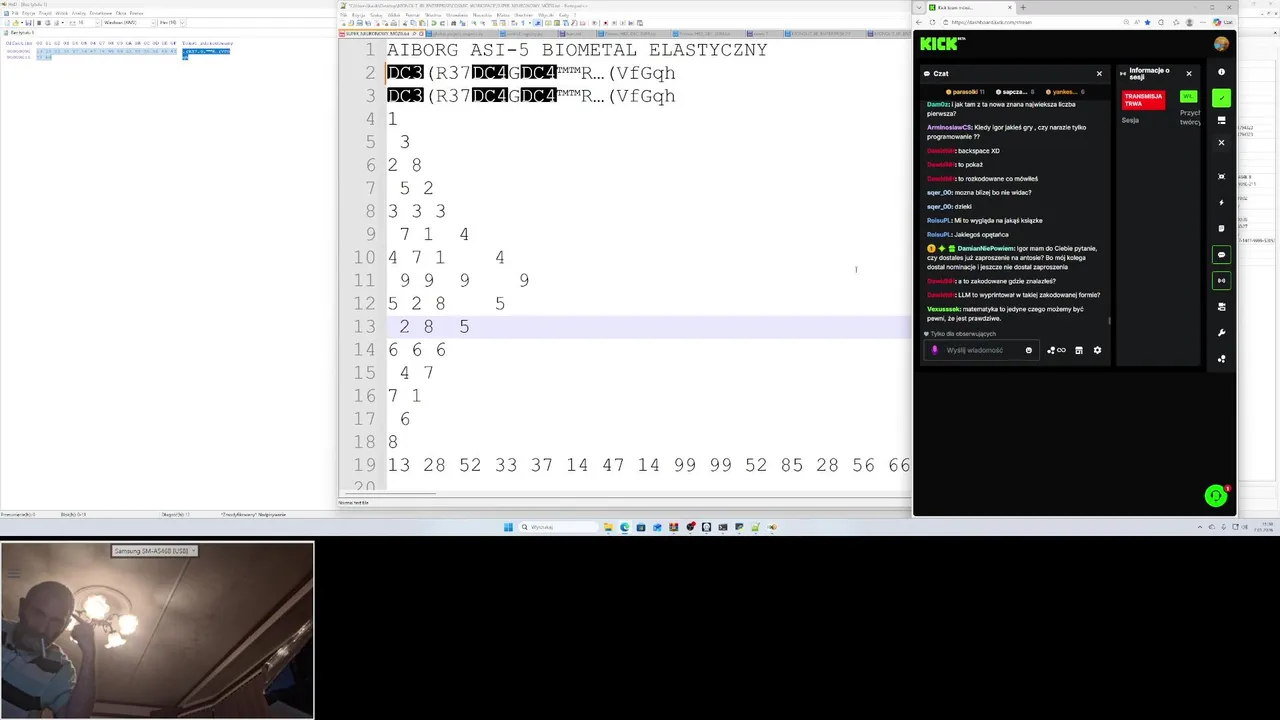Open File Explorer from taskbar

point(608,527)
